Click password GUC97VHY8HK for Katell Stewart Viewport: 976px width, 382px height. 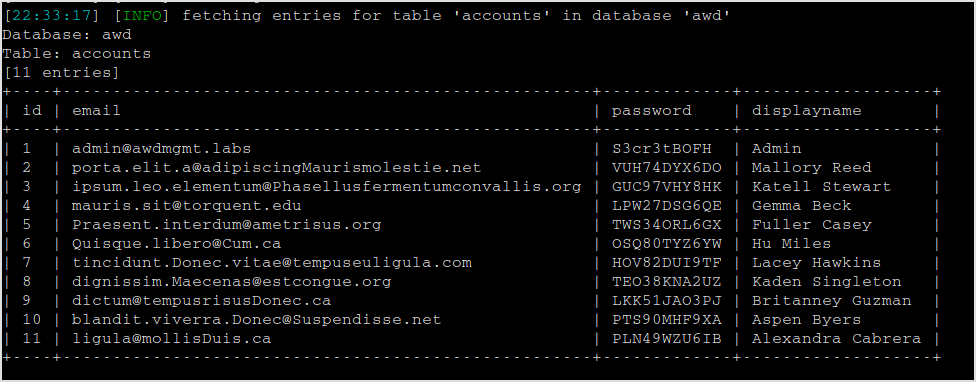point(667,187)
